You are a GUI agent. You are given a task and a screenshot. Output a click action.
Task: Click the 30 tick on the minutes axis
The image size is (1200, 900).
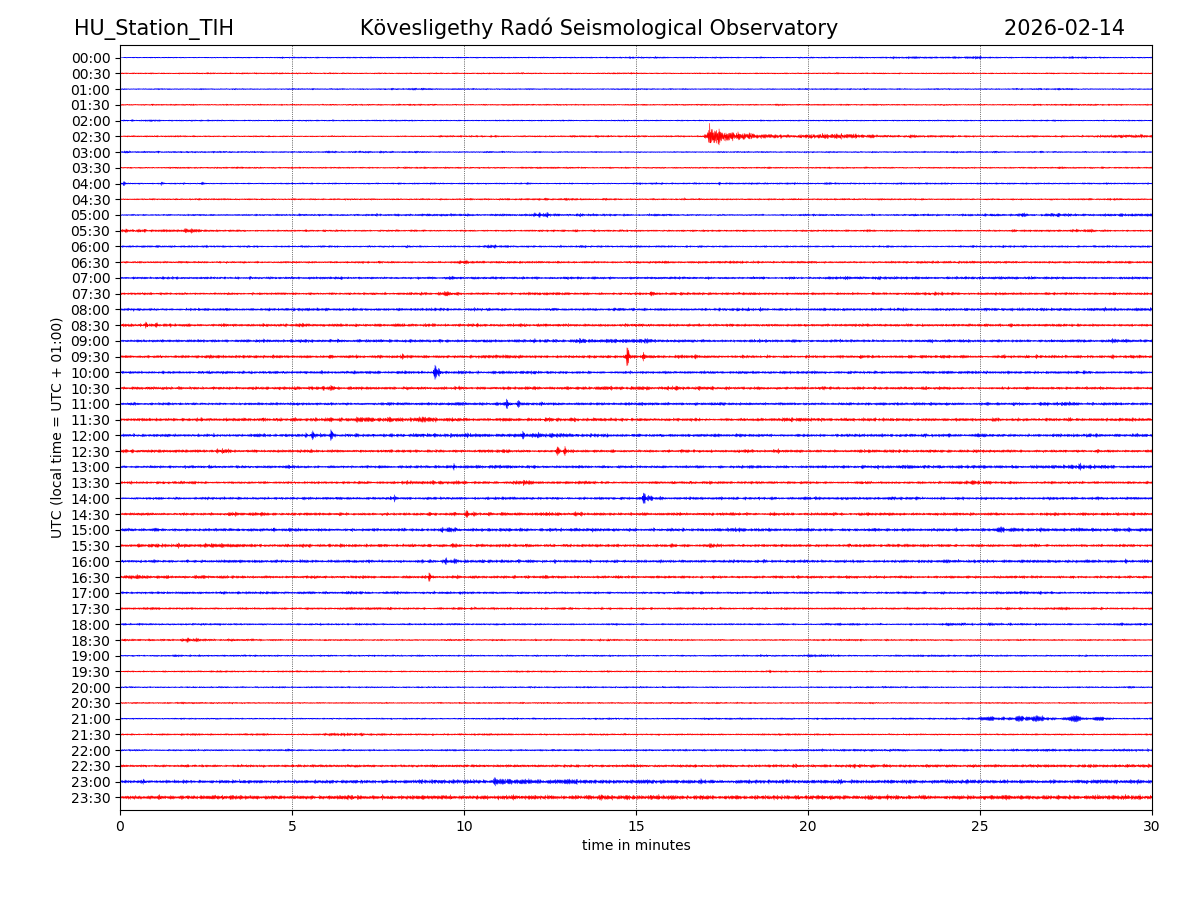(1151, 826)
